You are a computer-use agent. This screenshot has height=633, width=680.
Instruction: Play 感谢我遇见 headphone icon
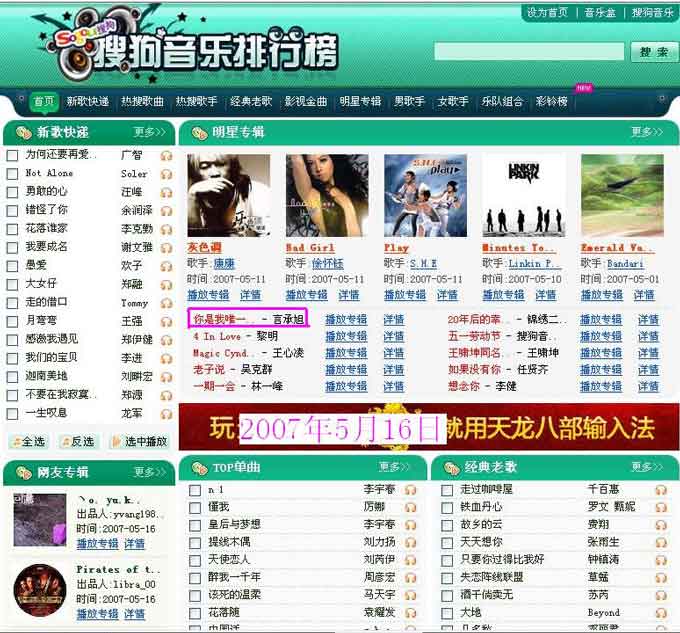(x=167, y=340)
